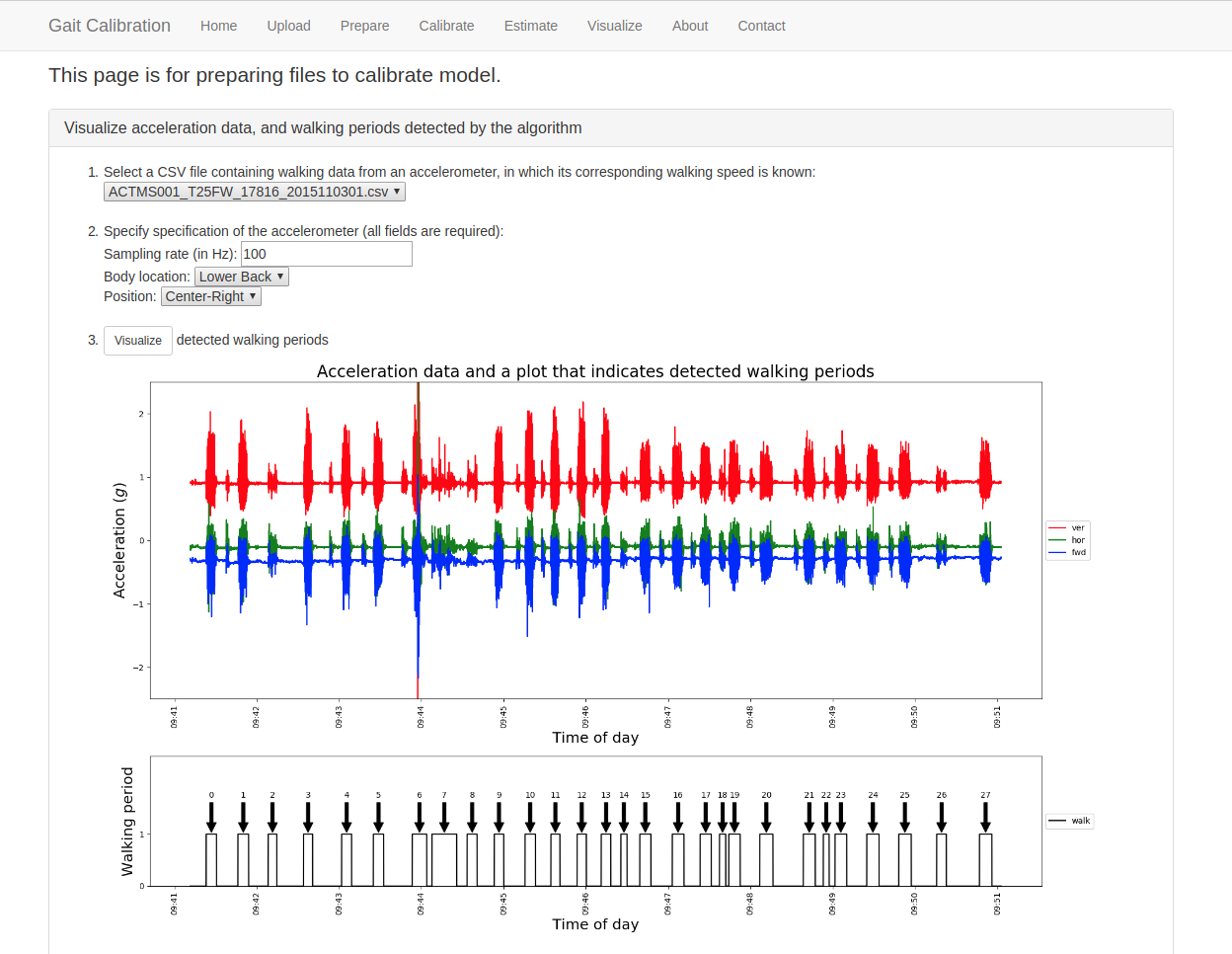Click walking period marker 15
Screen dimensions: 1232x954
coord(646,813)
